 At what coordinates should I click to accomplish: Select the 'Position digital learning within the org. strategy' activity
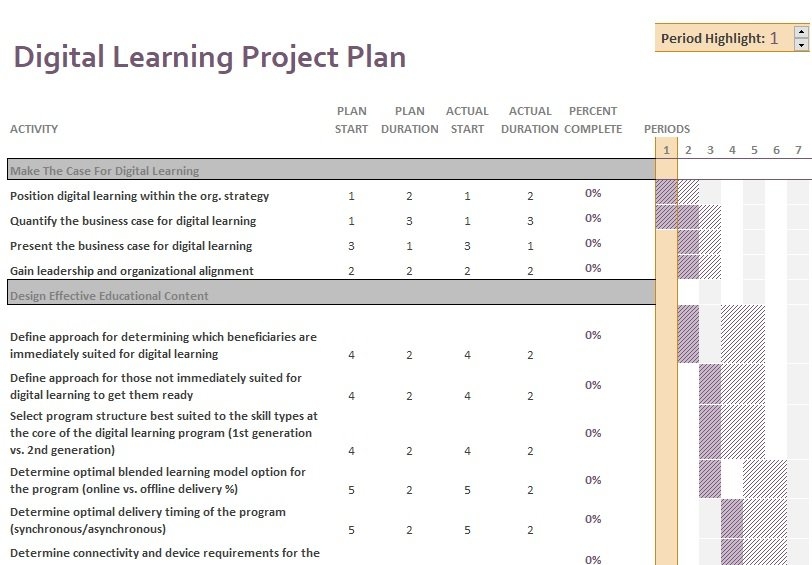(x=140, y=196)
